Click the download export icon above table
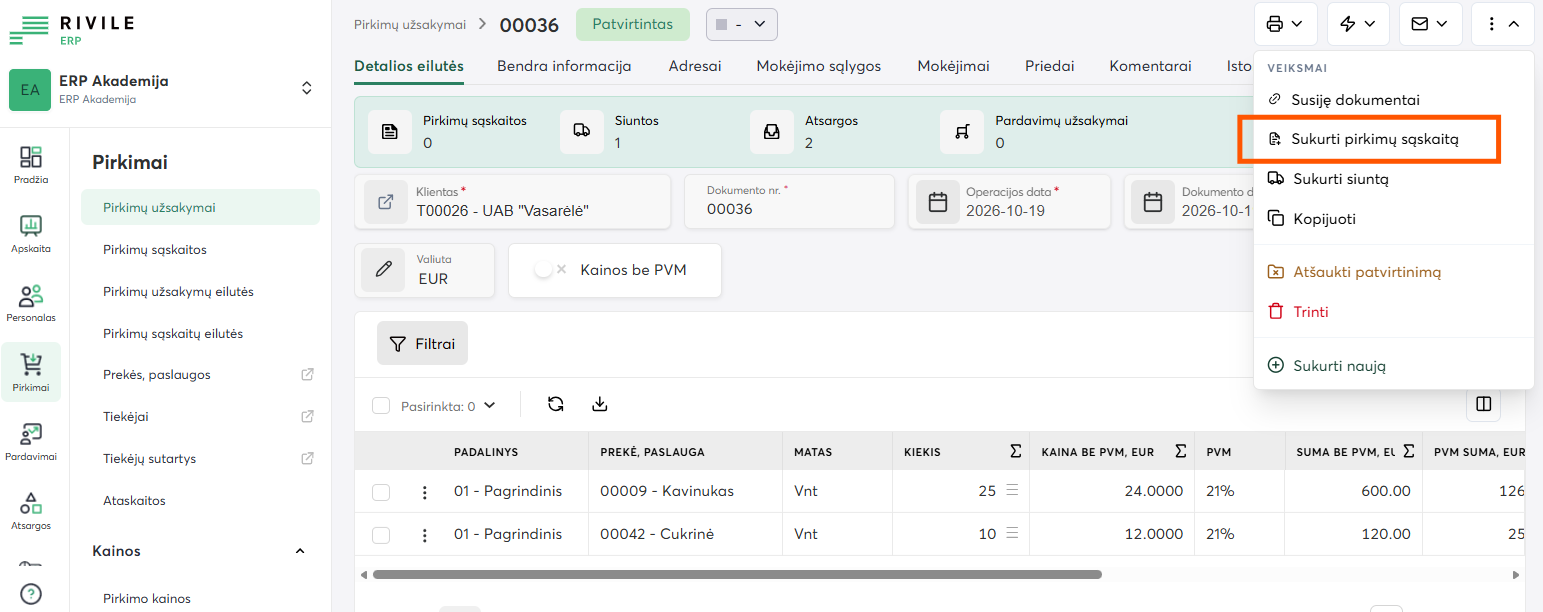Screen dimensions: 1543x612 [600, 404]
